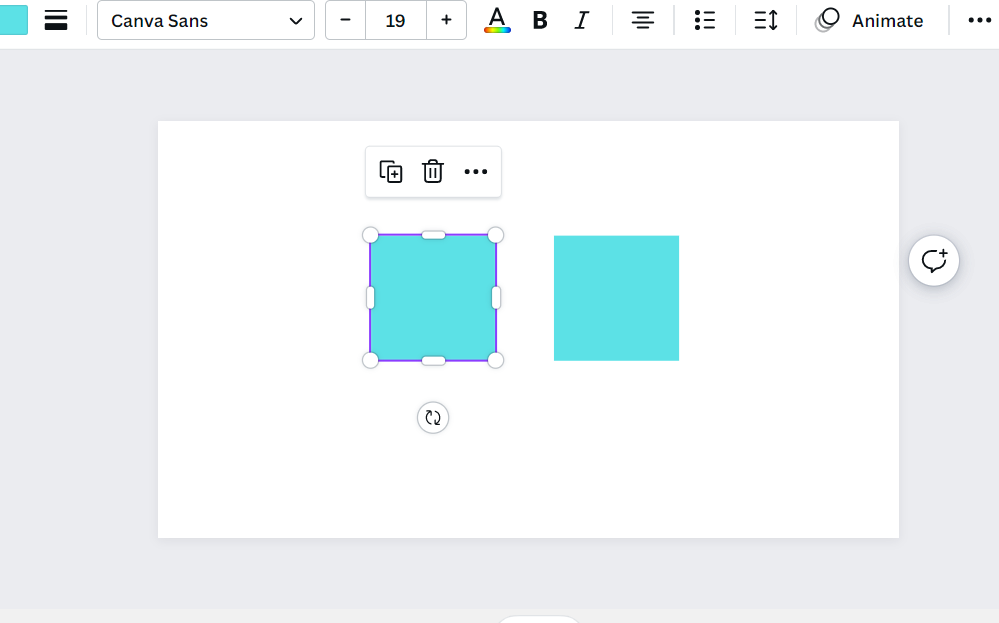
Task: Add a comment using speech bubble icon
Action: click(934, 261)
